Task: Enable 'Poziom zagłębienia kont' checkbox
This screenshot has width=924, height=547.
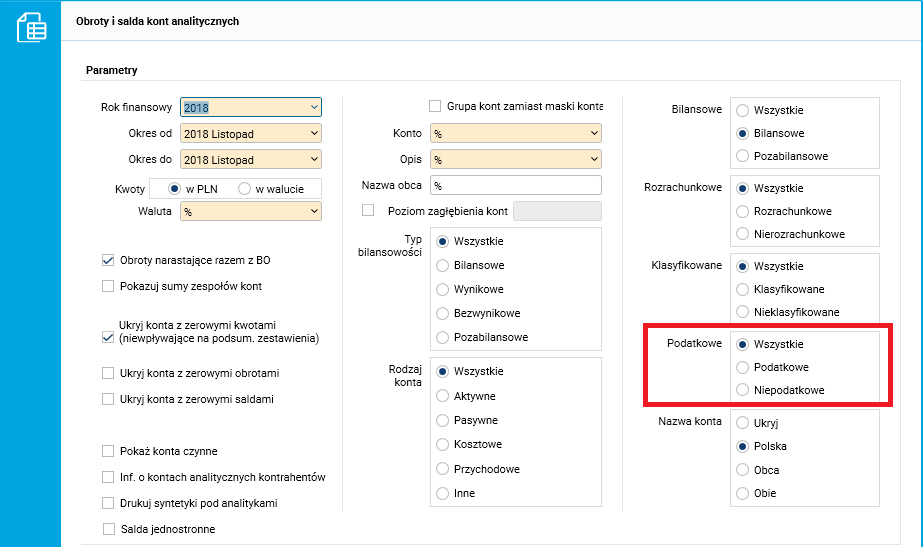Action: pos(368,210)
